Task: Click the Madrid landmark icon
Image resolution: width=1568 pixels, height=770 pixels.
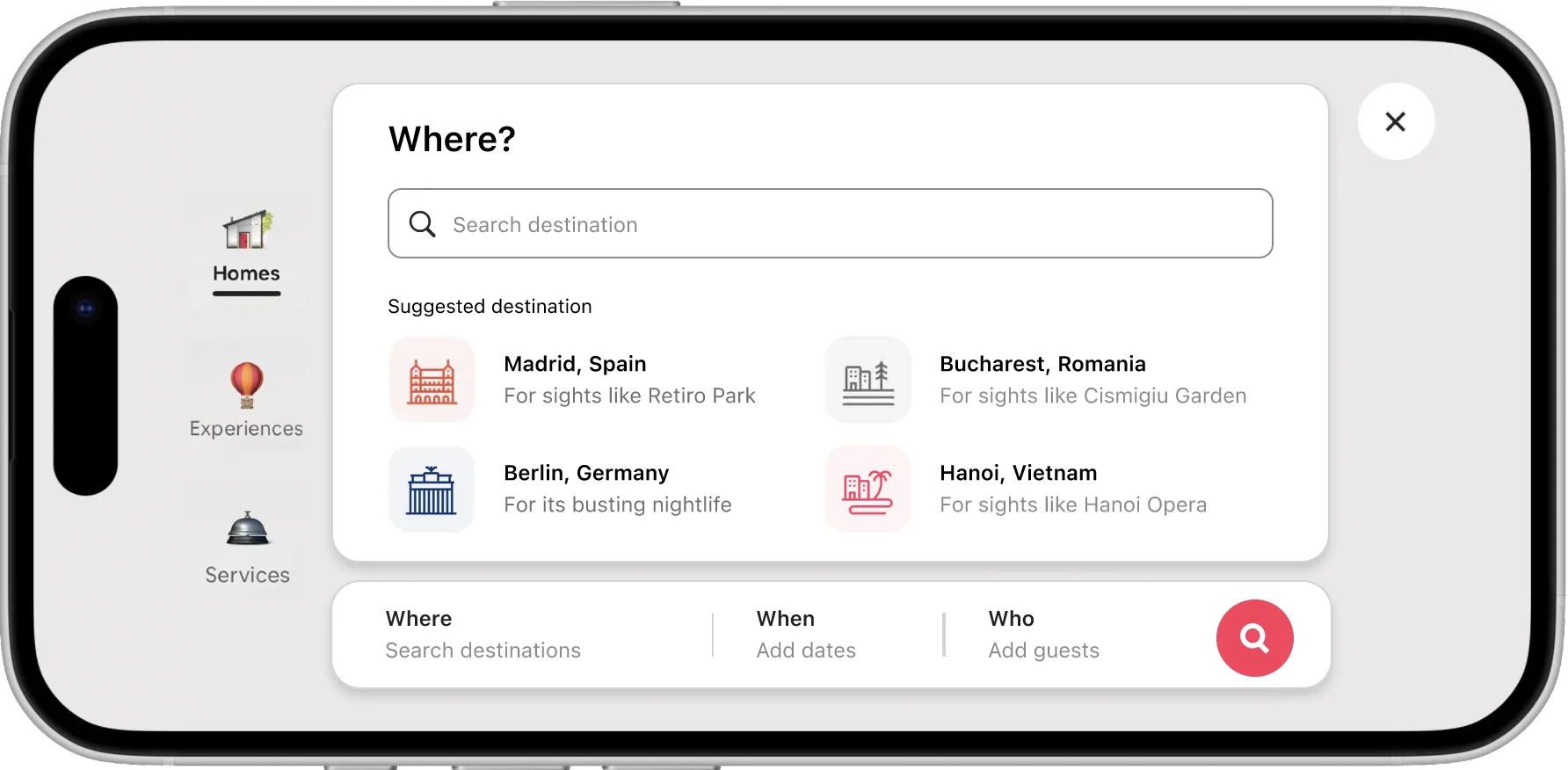Action: tap(432, 381)
